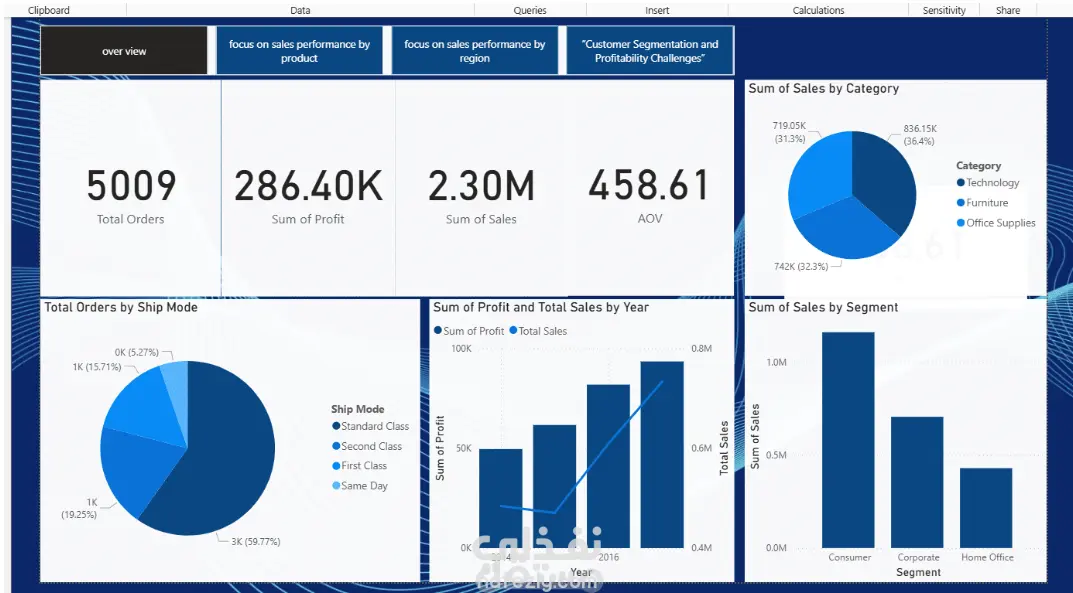Select the Total Orders card showing 5009

coord(131,188)
